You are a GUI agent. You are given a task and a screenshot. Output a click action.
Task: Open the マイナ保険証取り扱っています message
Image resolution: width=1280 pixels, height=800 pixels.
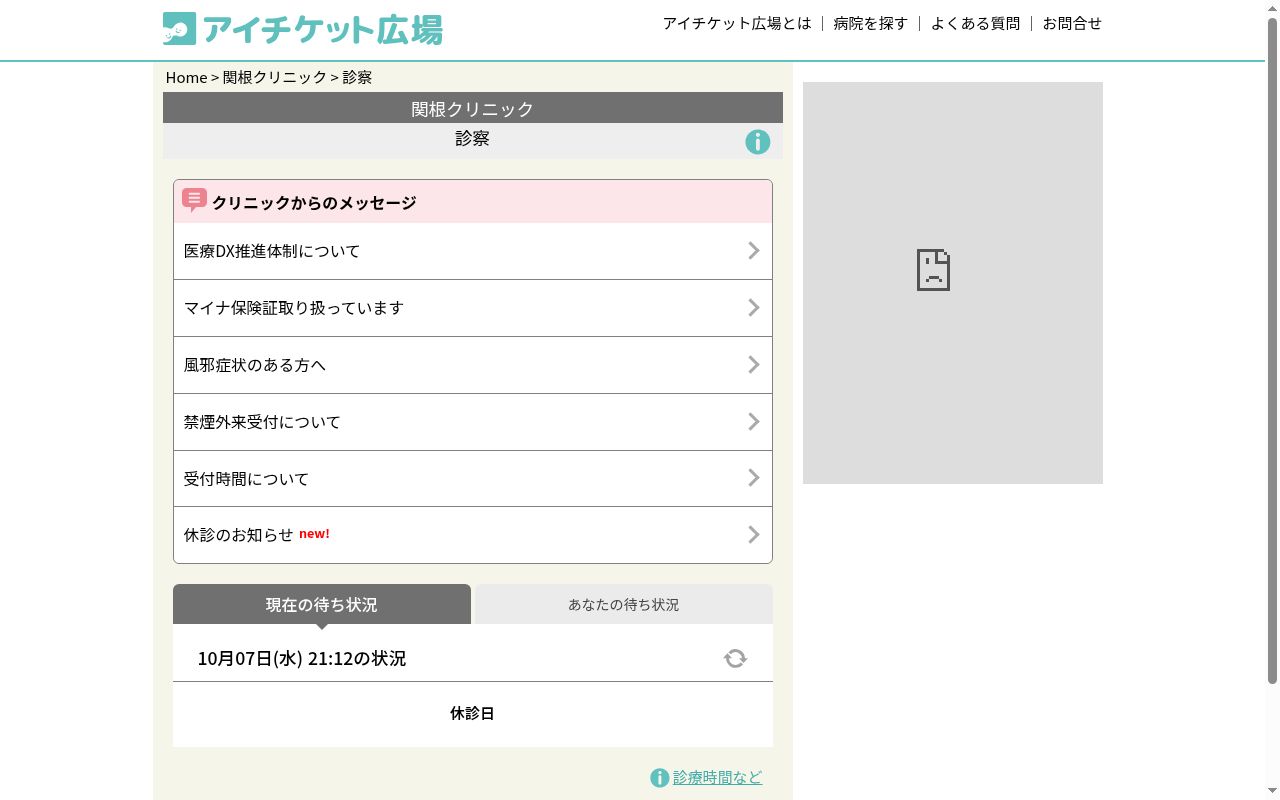click(x=473, y=308)
